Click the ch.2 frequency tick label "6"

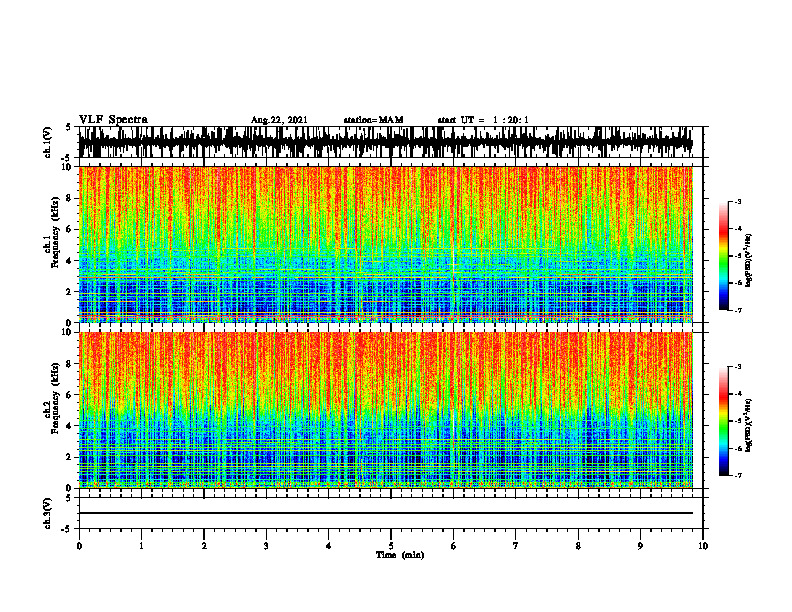[x=70, y=395]
